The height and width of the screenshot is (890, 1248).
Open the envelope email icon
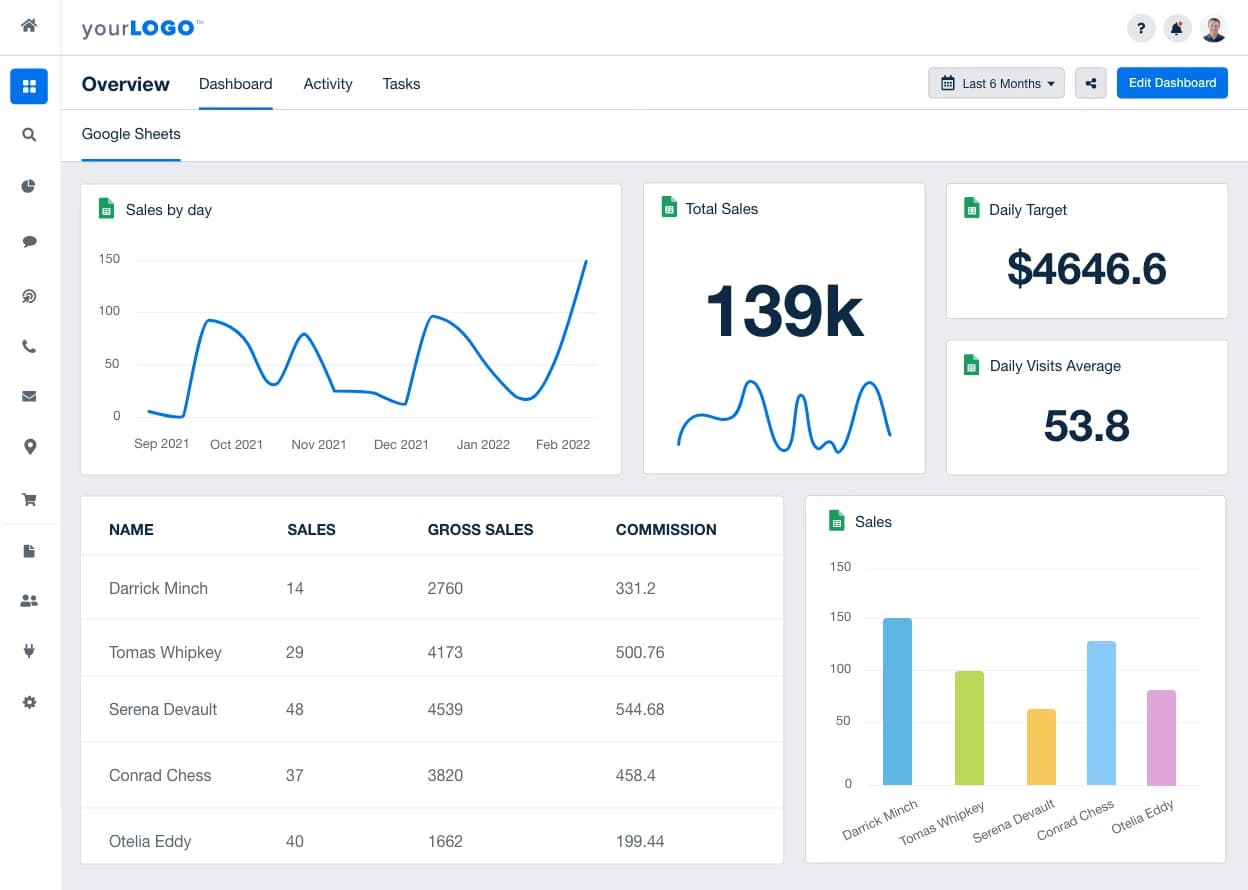pyautogui.click(x=29, y=396)
